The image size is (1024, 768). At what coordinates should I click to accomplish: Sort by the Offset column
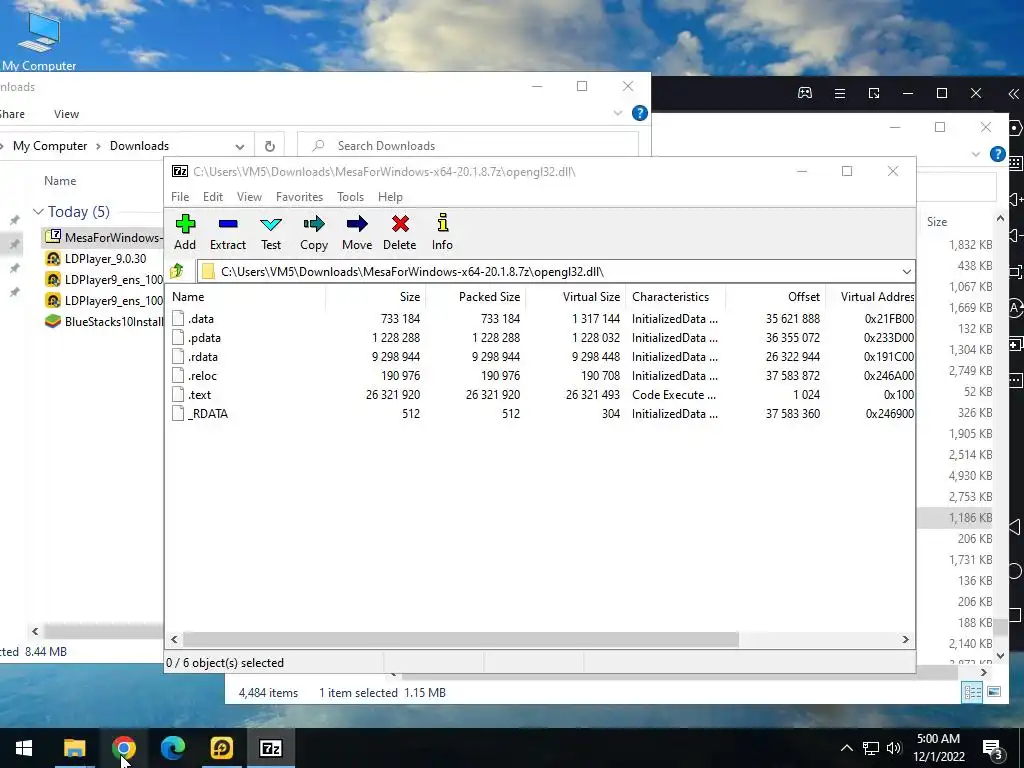(x=775, y=296)
